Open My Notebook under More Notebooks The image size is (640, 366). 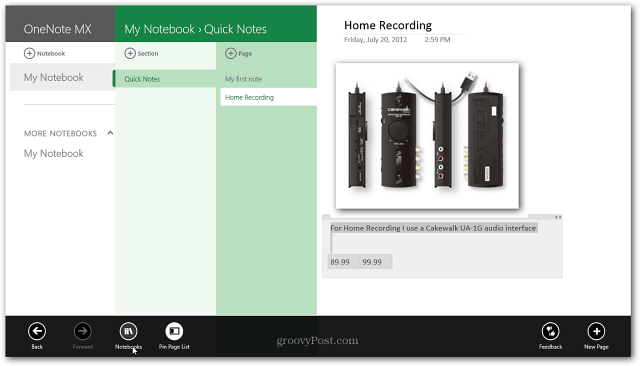point(53,153)
